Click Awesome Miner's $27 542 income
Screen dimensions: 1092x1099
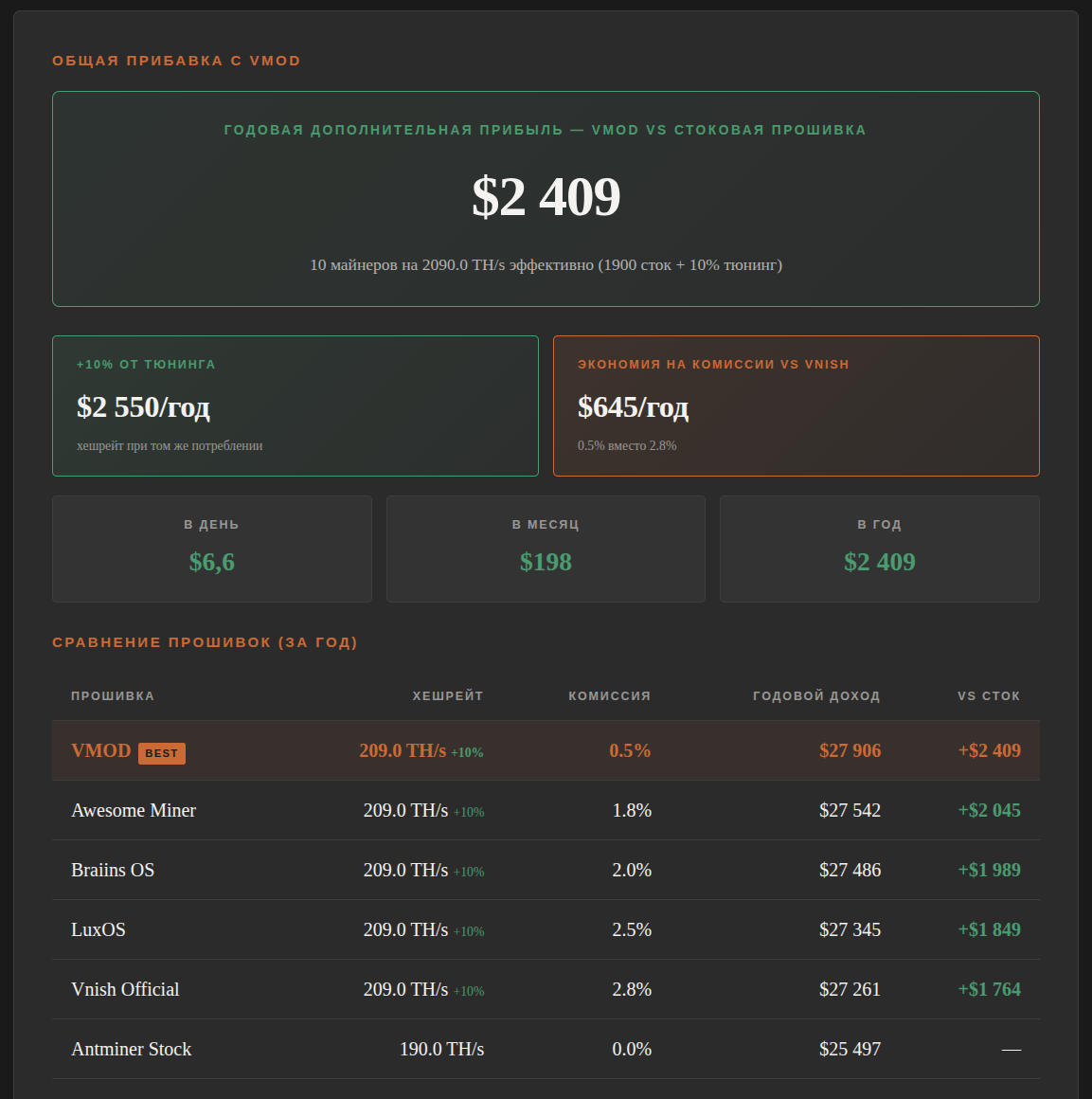(x=850, y=810)
